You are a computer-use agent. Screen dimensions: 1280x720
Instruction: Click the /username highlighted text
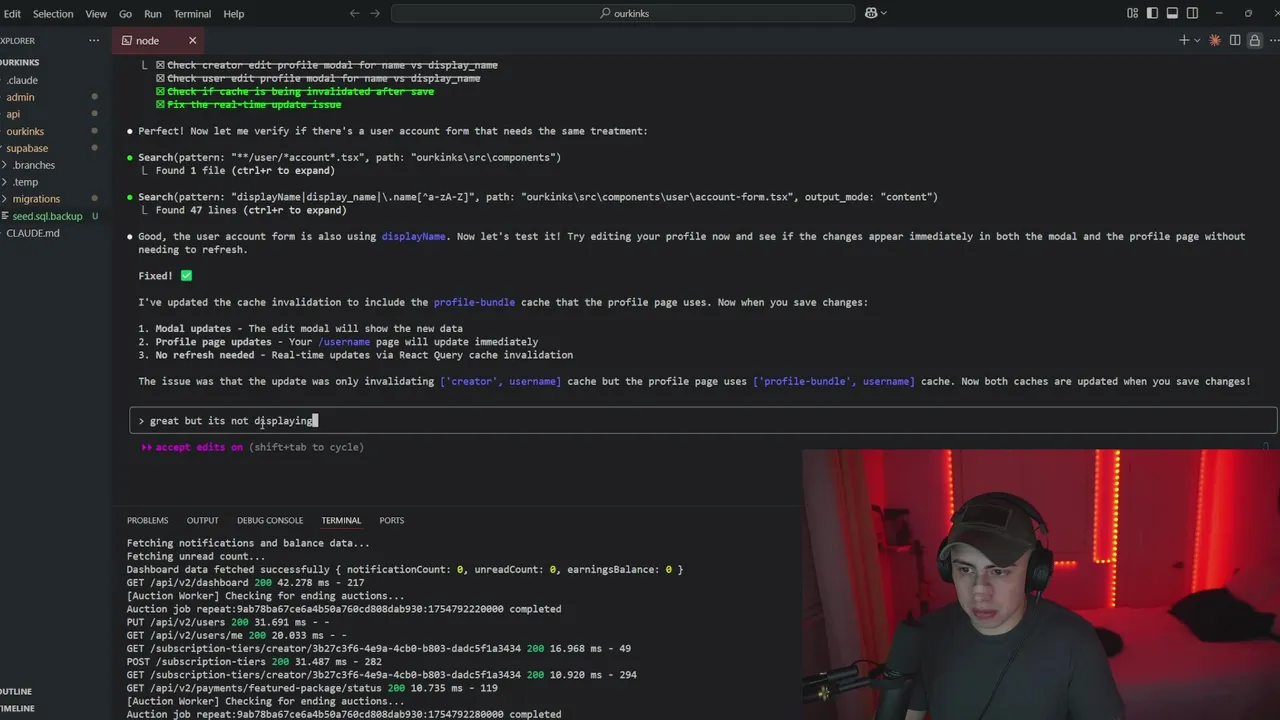click(344, 342)
